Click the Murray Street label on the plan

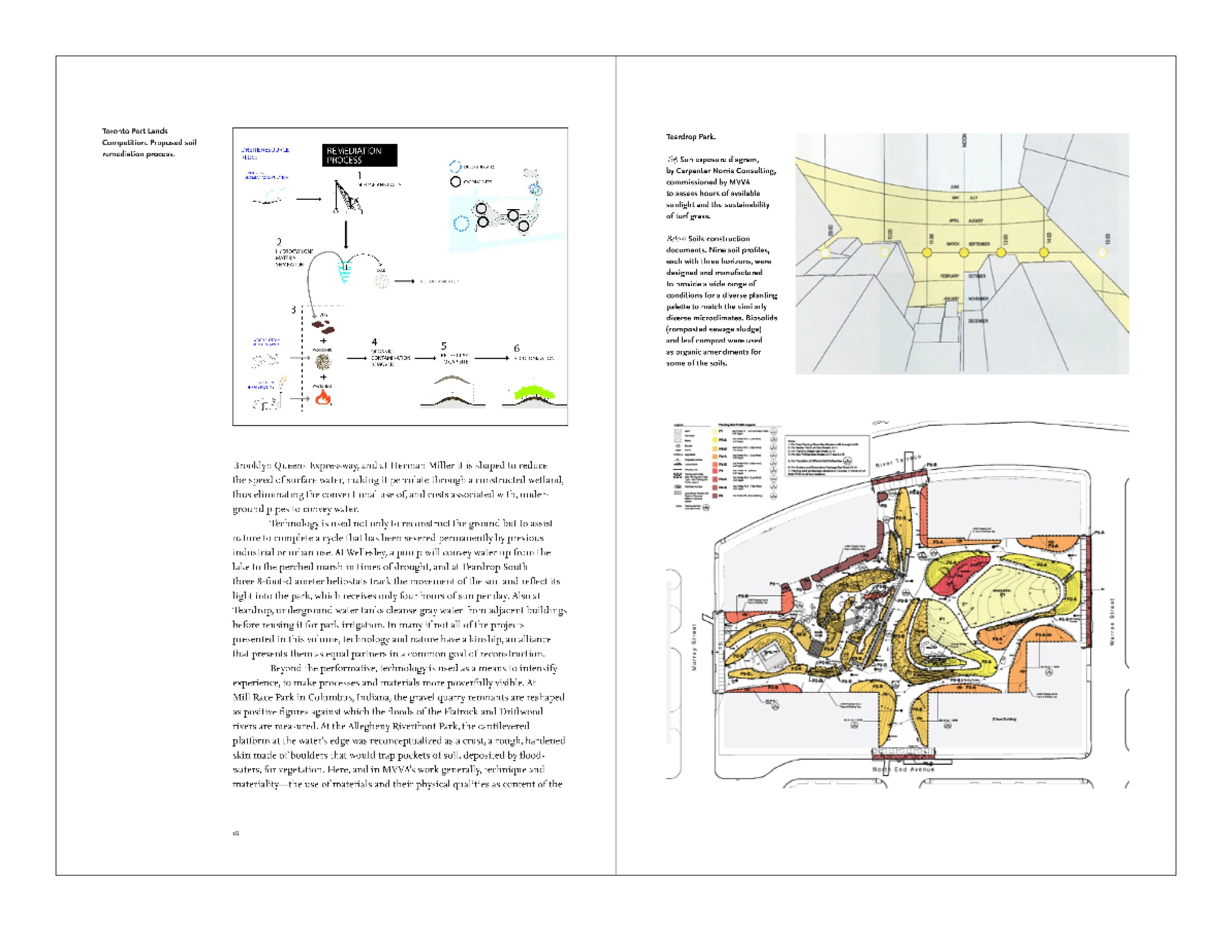[x=694, y=647]
